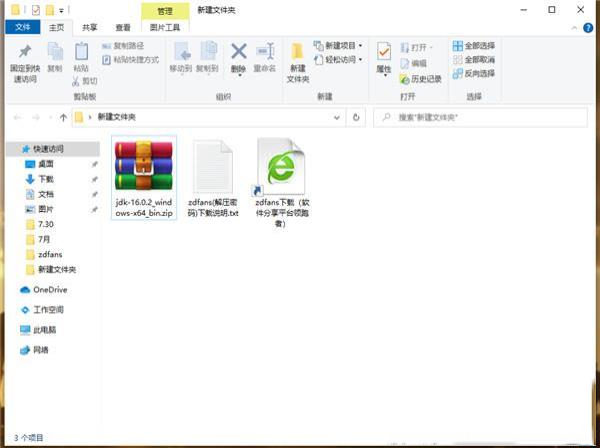Refresh the current folder view
This screenshot has width=600, height=448.
click(x=358, y=117)
